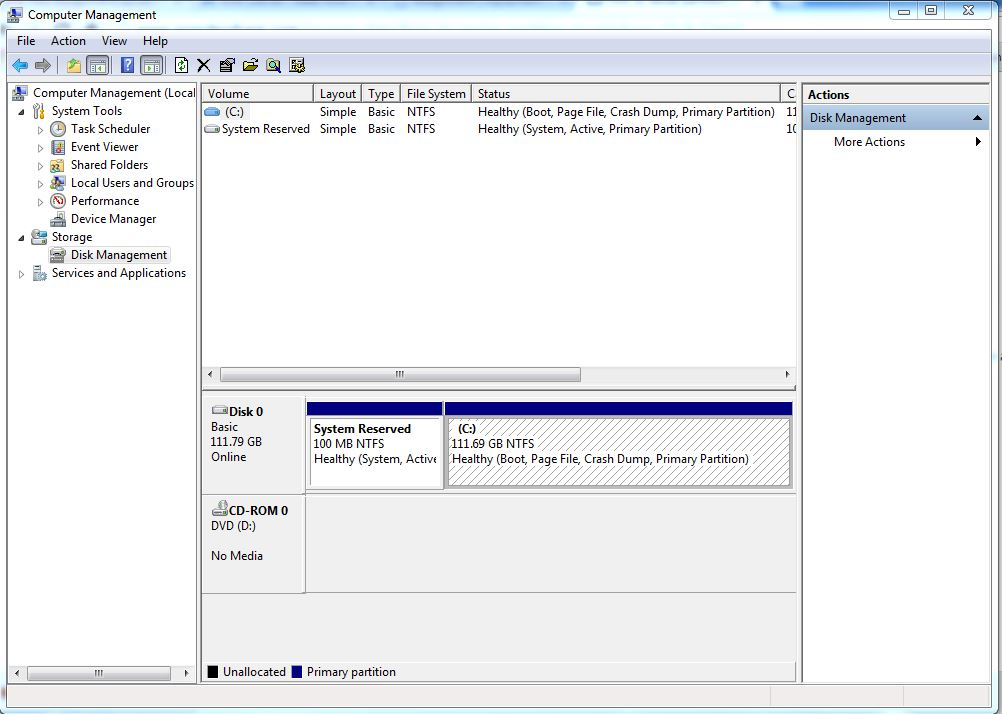Select Device Manager in the tree
Viewport: 1002px width, 714px height.
(113, 219)
